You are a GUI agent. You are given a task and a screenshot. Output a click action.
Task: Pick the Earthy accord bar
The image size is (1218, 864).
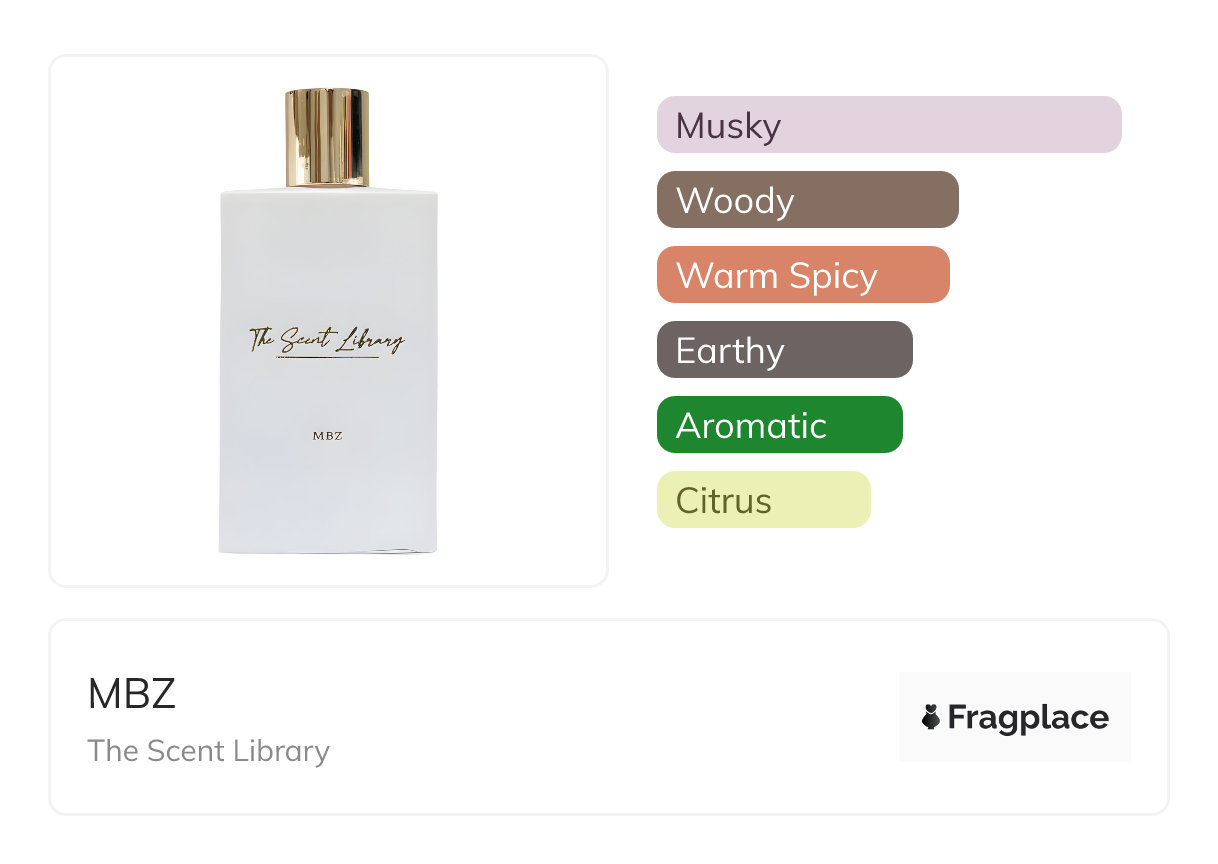(x=785, y=350)
